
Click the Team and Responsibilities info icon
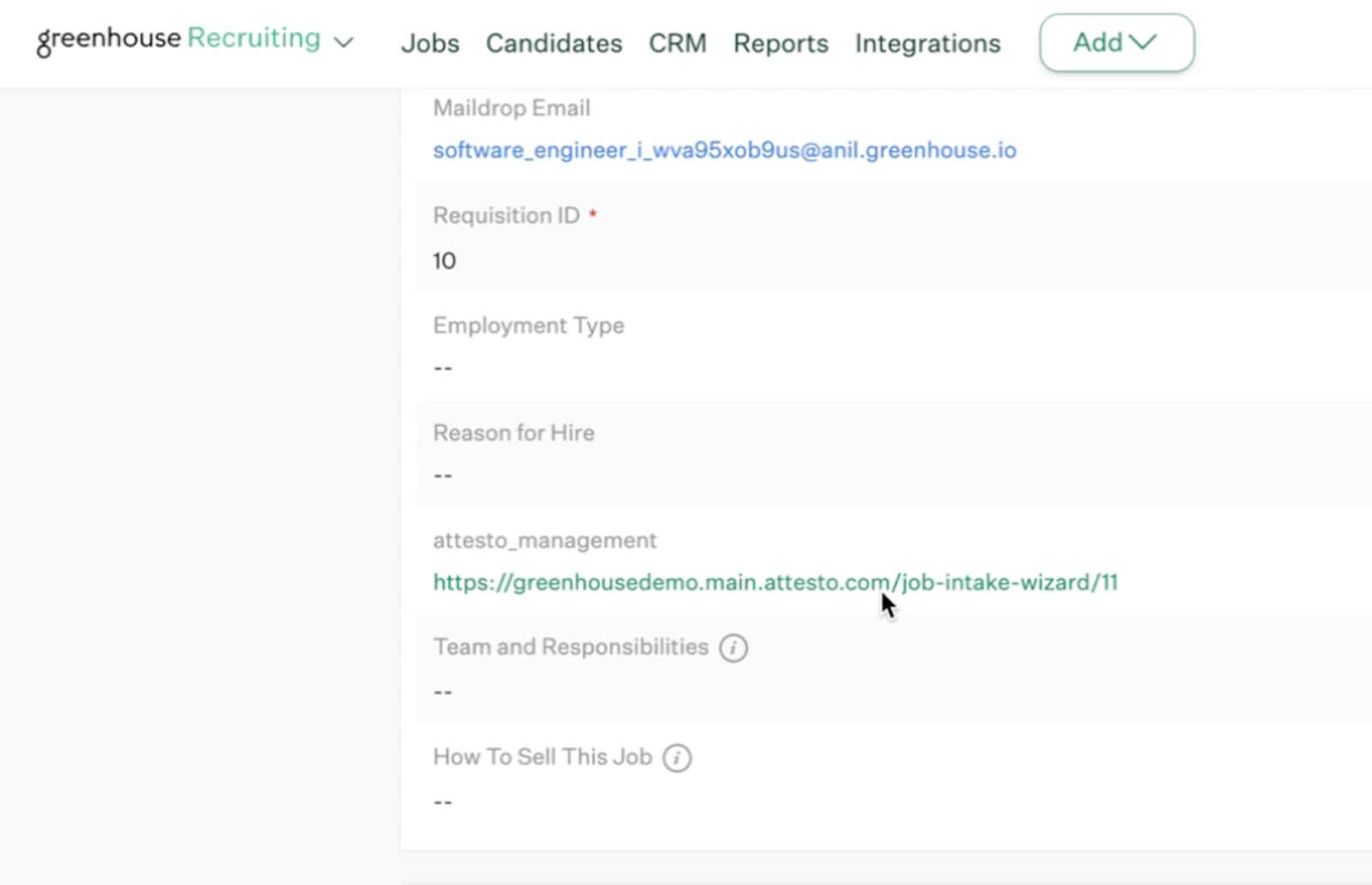coord(732,647)
